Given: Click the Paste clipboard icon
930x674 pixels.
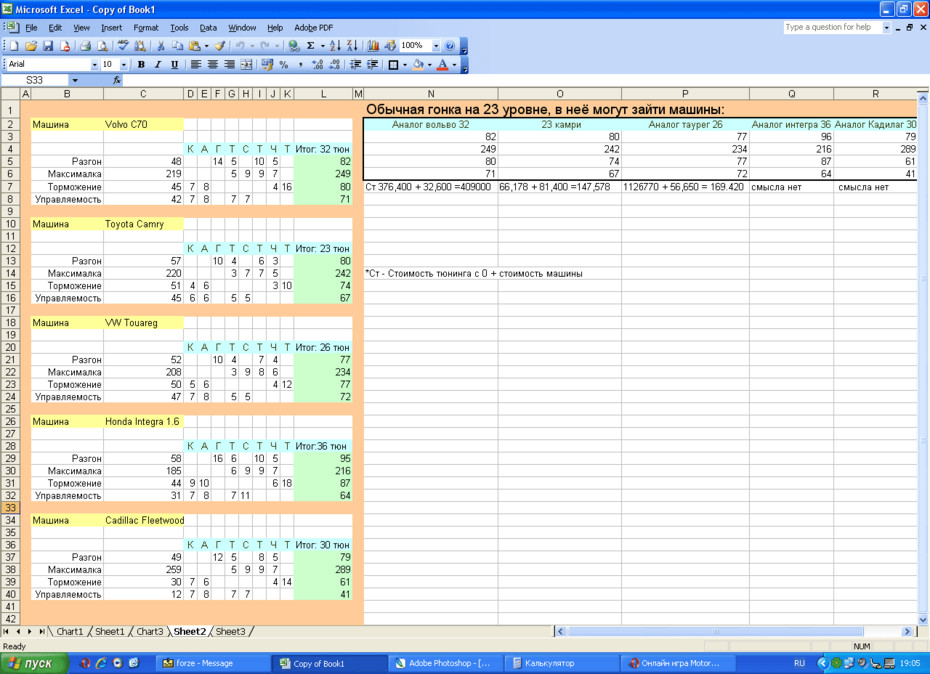Looking at the screenshot, I should 194,46.
